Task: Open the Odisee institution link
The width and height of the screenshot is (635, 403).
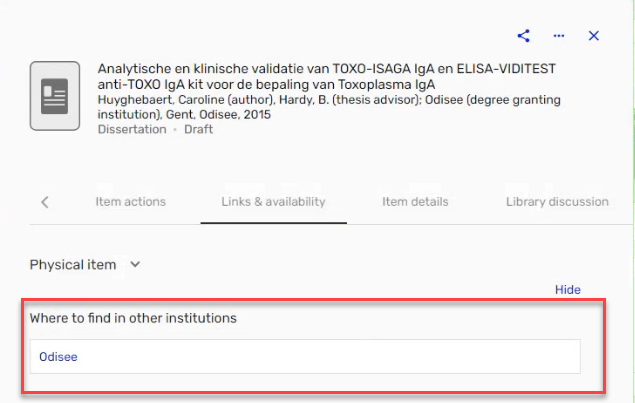Action: click(x=58, y=357)
